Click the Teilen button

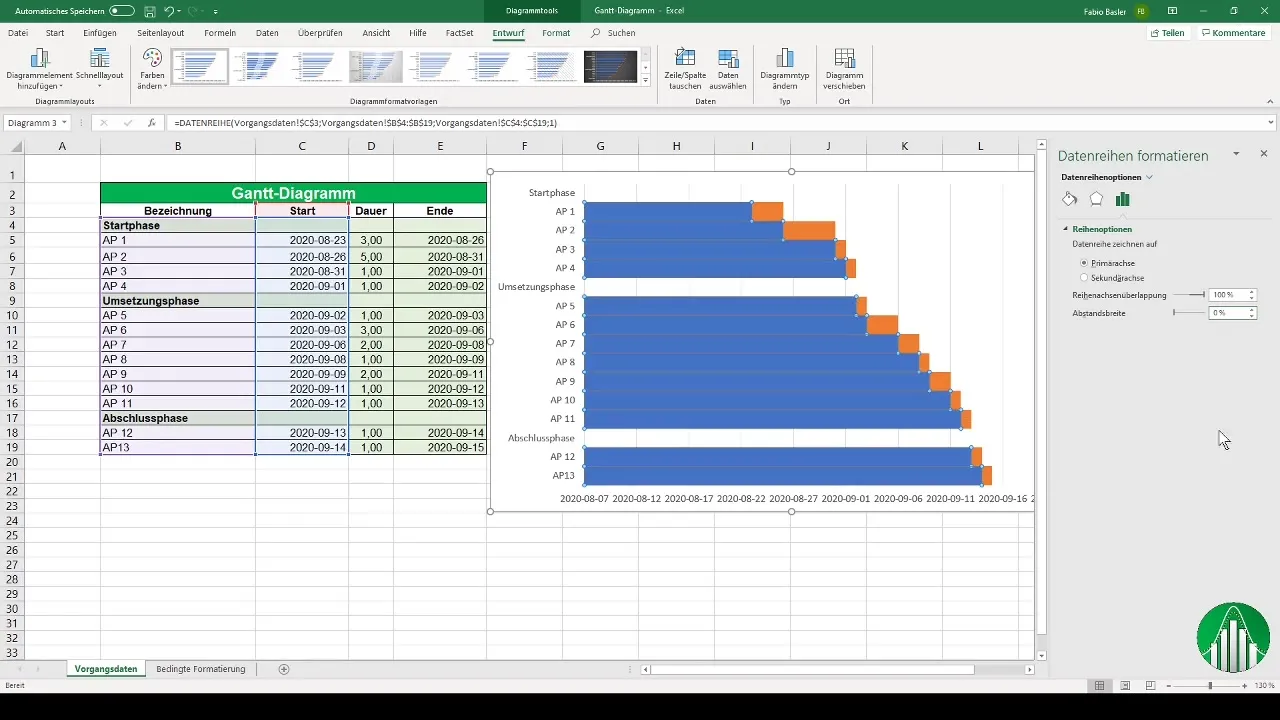[x=1167, y=33]
